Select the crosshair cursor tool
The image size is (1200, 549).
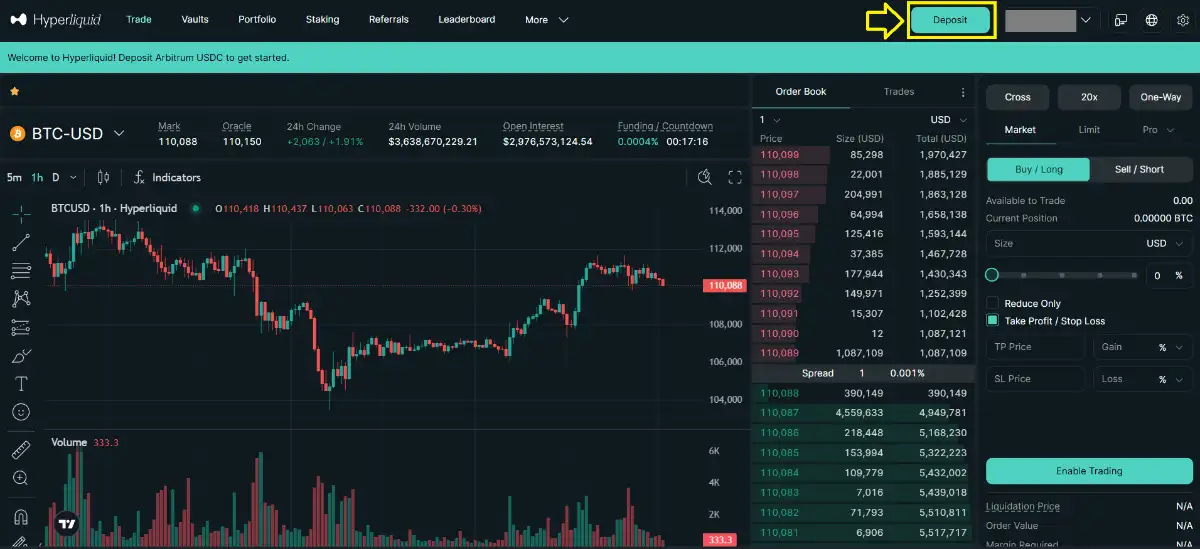(20, 213)
